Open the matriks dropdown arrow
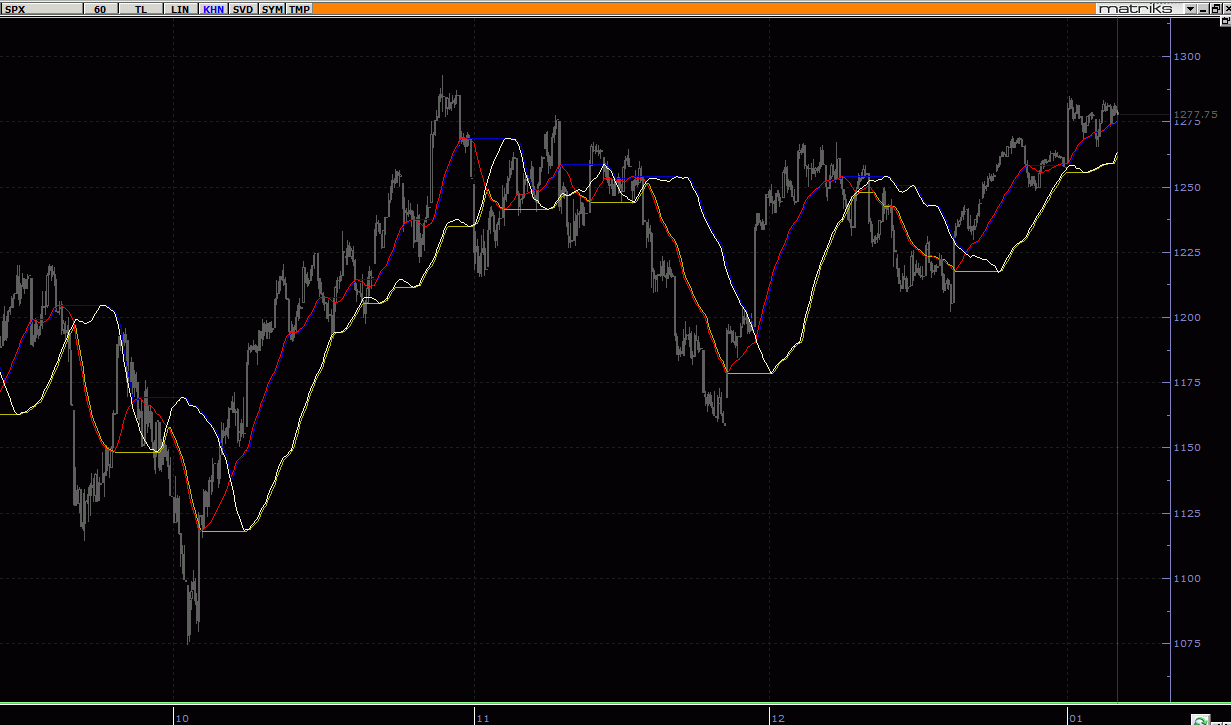Viewport: 1231px width, 725px height. (1190, 8)
